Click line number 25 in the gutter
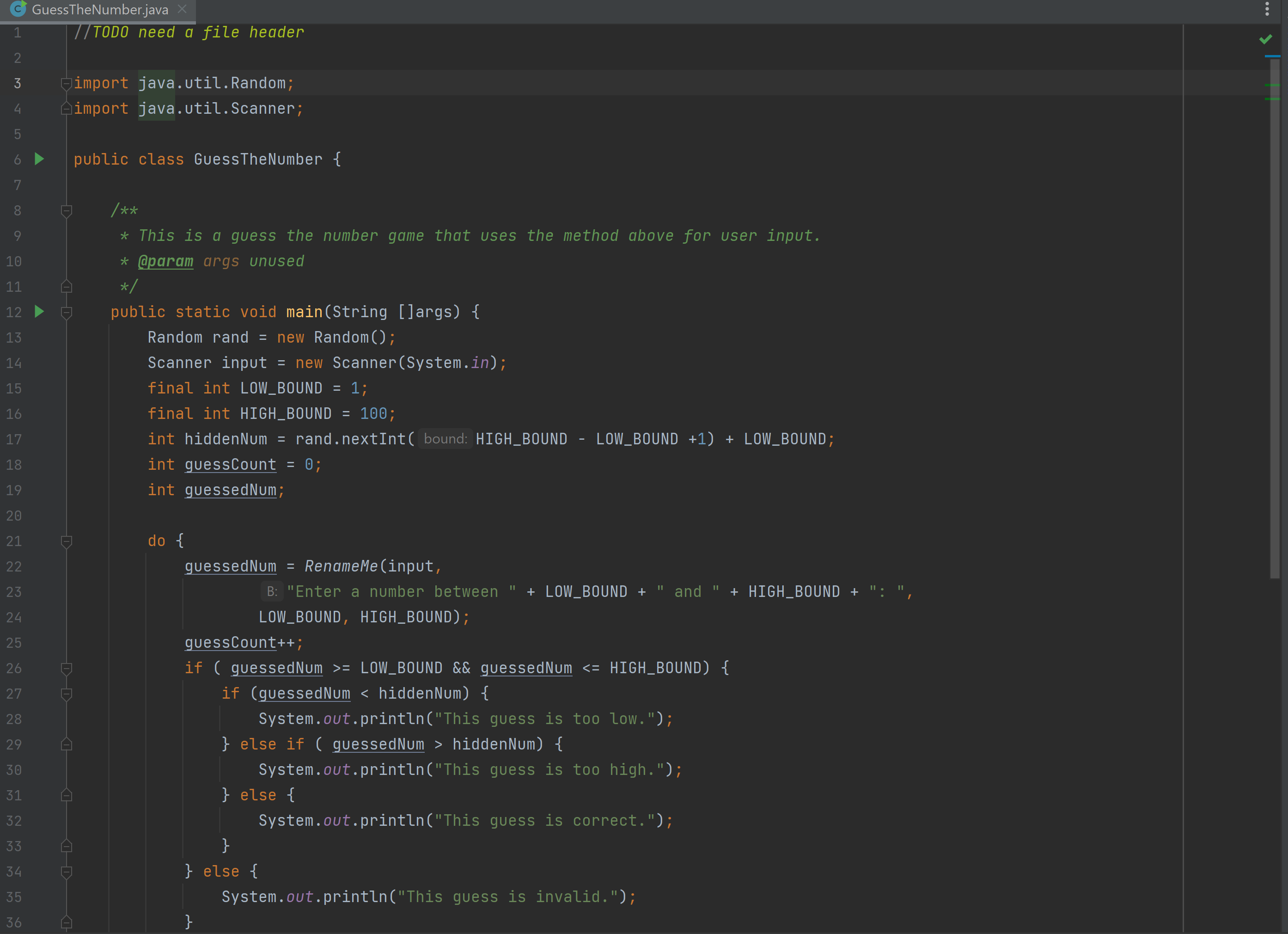Viewport: 1288px width, 934px height. pyautogui.click(x=14, y=643)
